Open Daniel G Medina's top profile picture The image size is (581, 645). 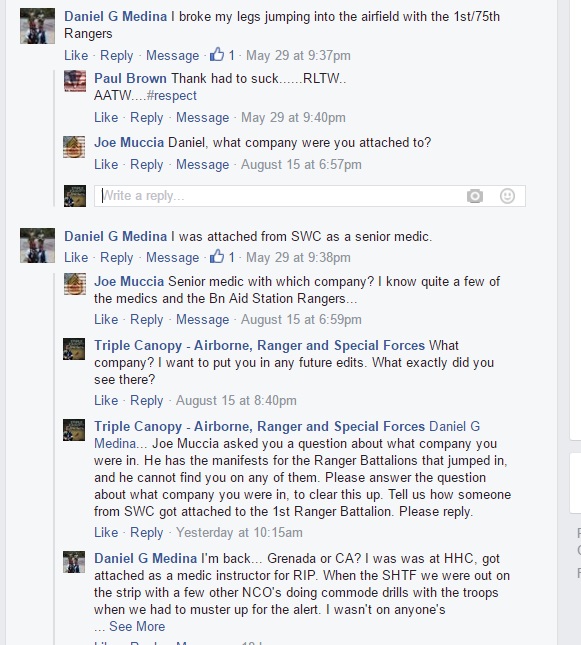click(37, 26)
